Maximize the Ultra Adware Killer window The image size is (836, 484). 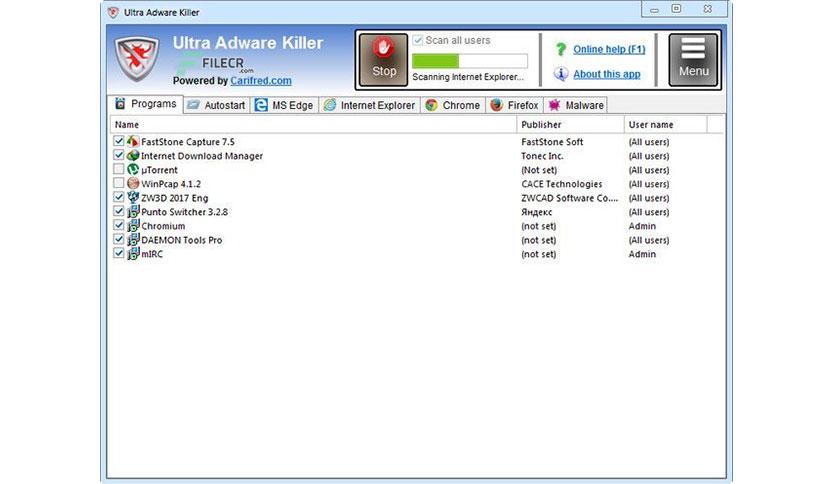676,9
